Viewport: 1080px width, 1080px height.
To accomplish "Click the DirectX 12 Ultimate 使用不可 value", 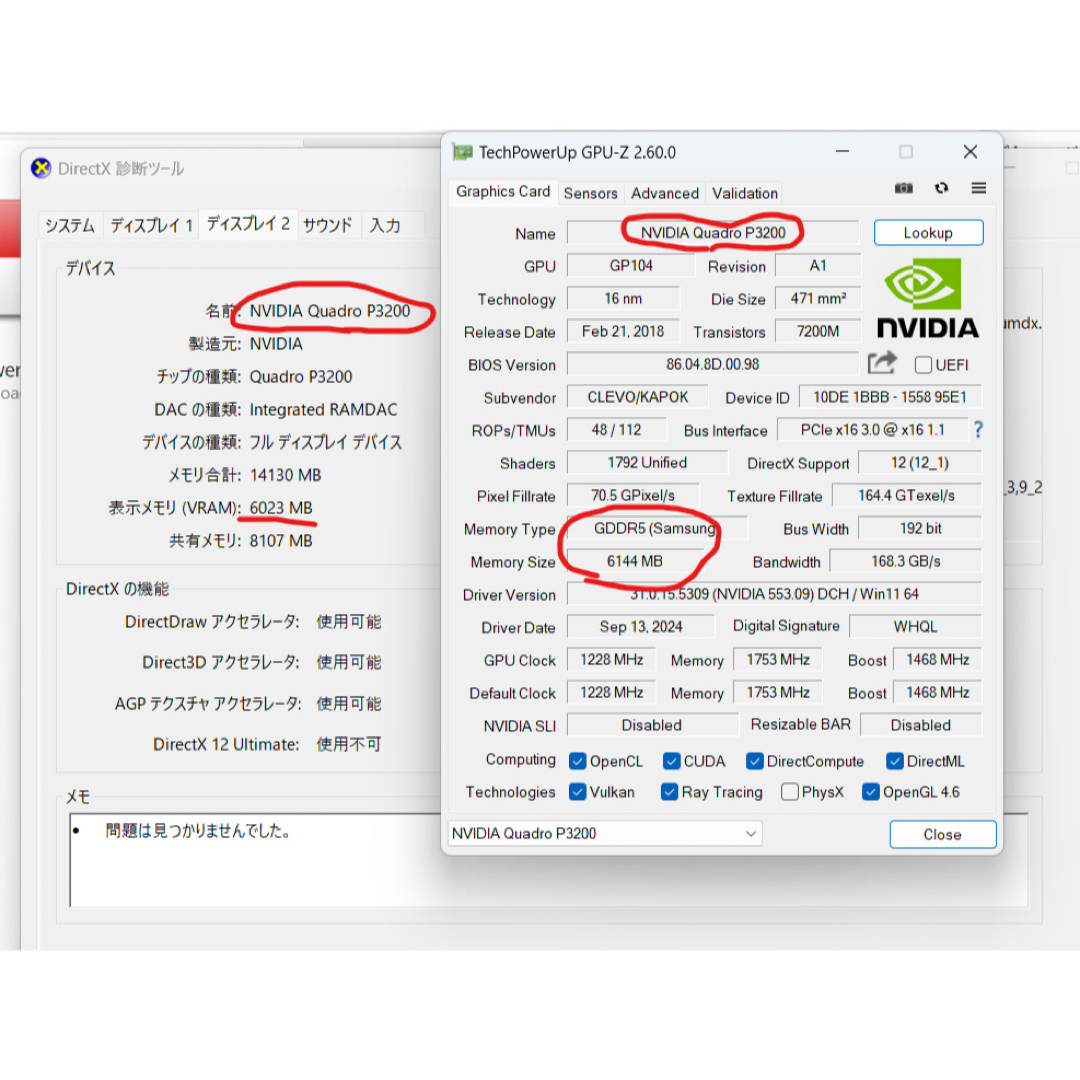I will pos(349,745).
